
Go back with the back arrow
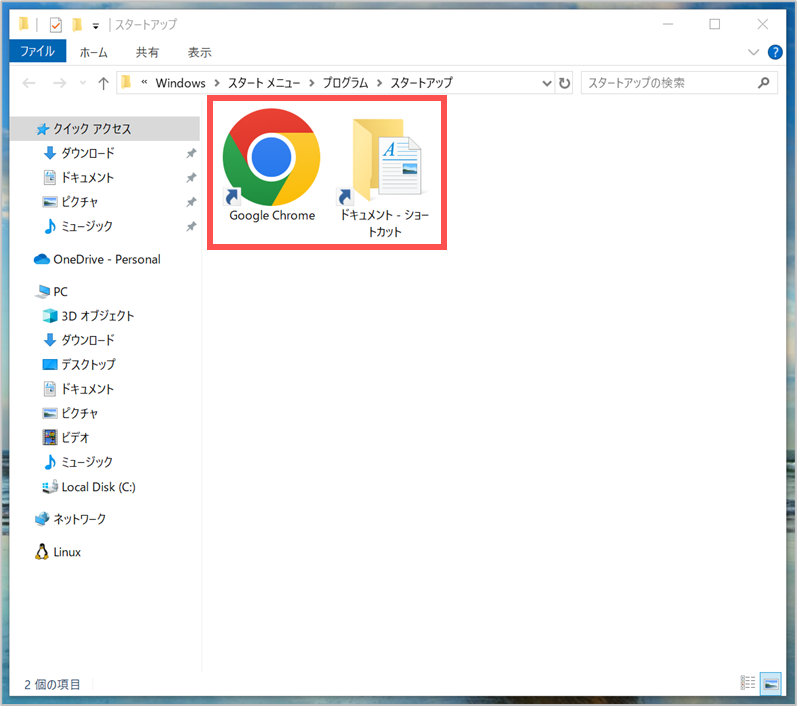tap(29, 83)
